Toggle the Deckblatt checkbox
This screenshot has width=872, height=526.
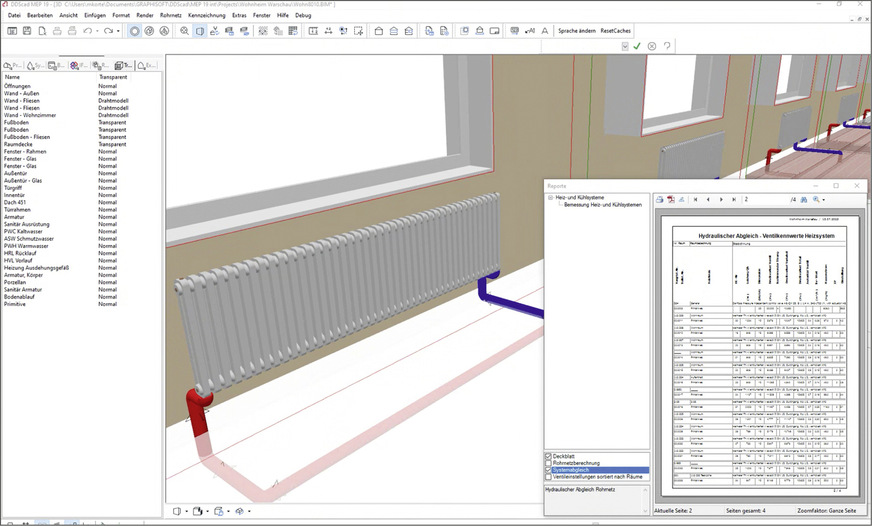pos(548,456)
